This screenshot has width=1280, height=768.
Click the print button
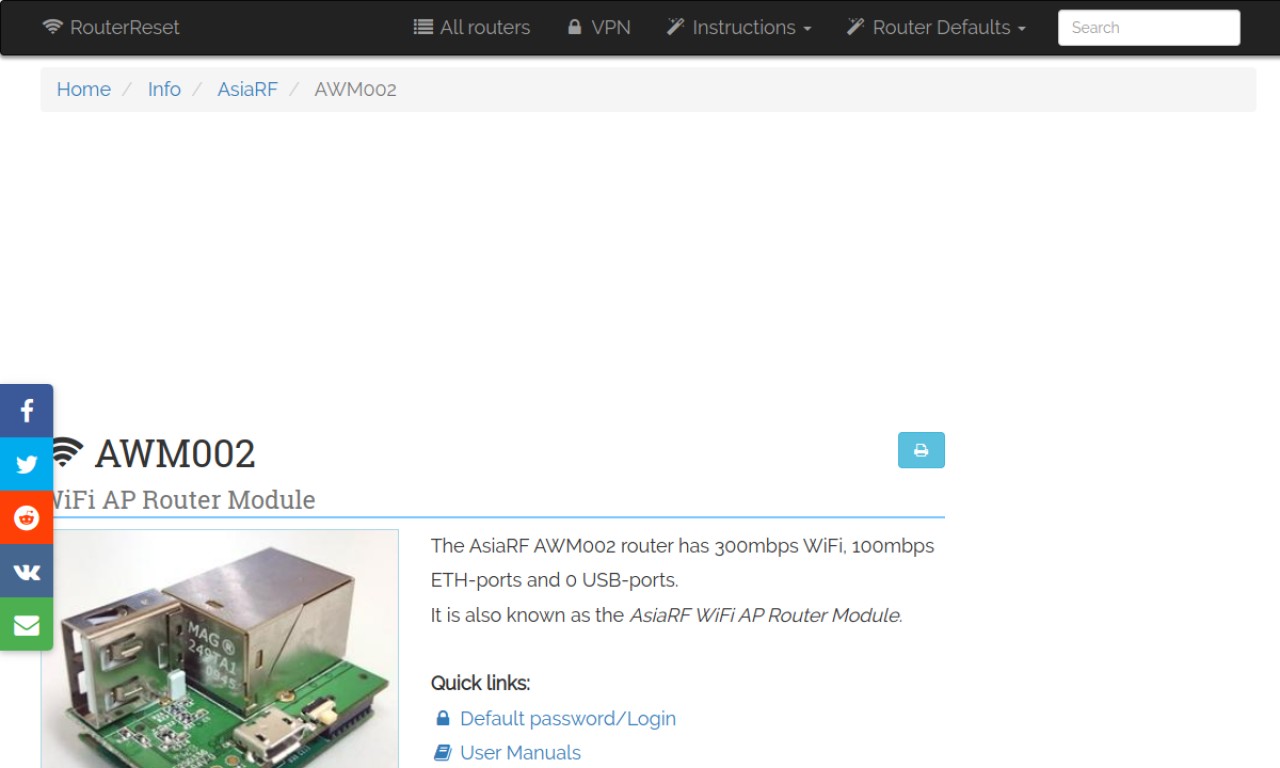(x=921, y=450)
